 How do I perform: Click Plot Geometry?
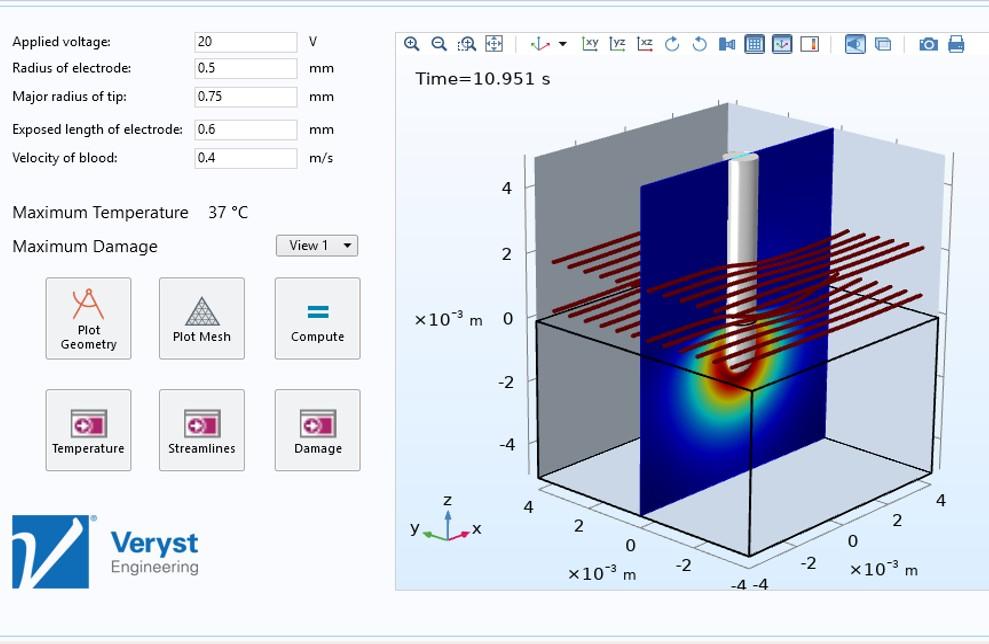pyautogui.click(x=88, y=318)
